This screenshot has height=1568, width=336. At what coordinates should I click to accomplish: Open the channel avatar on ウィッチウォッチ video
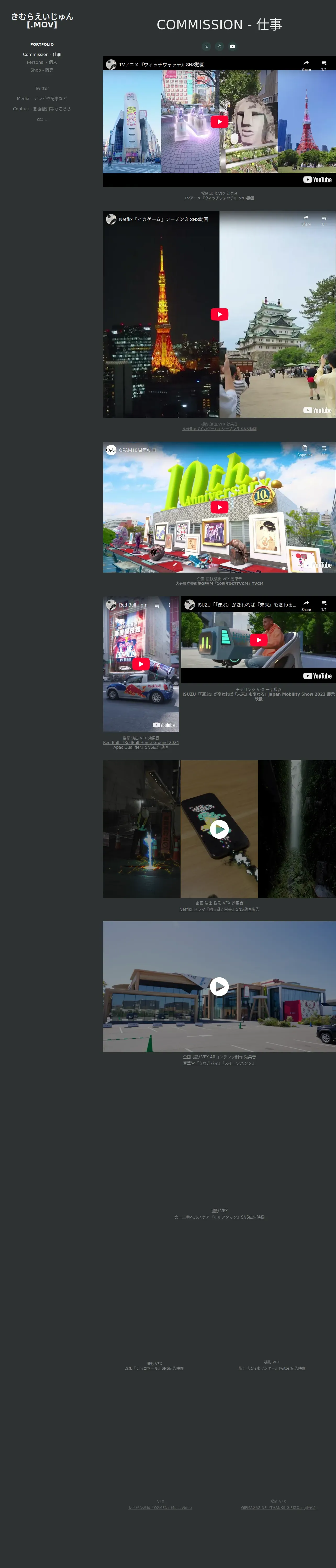[111, 65]
